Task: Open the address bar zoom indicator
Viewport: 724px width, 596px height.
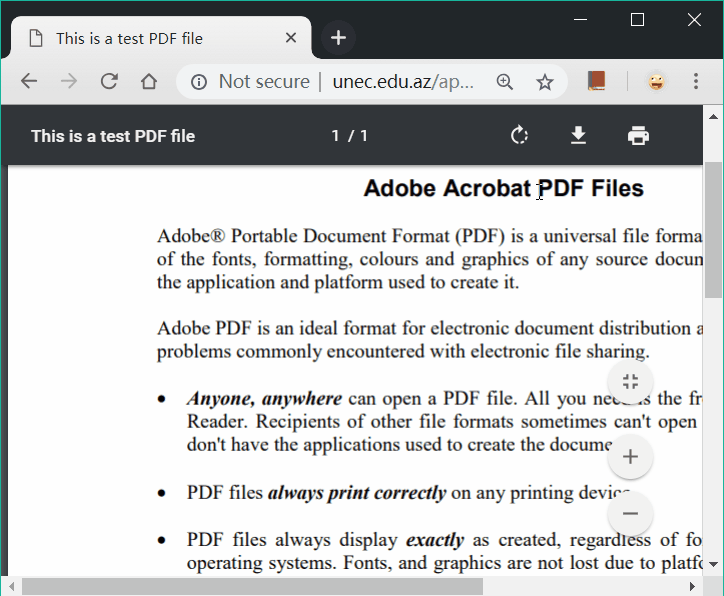Action: pyautogui.click(x=505, y=82)
